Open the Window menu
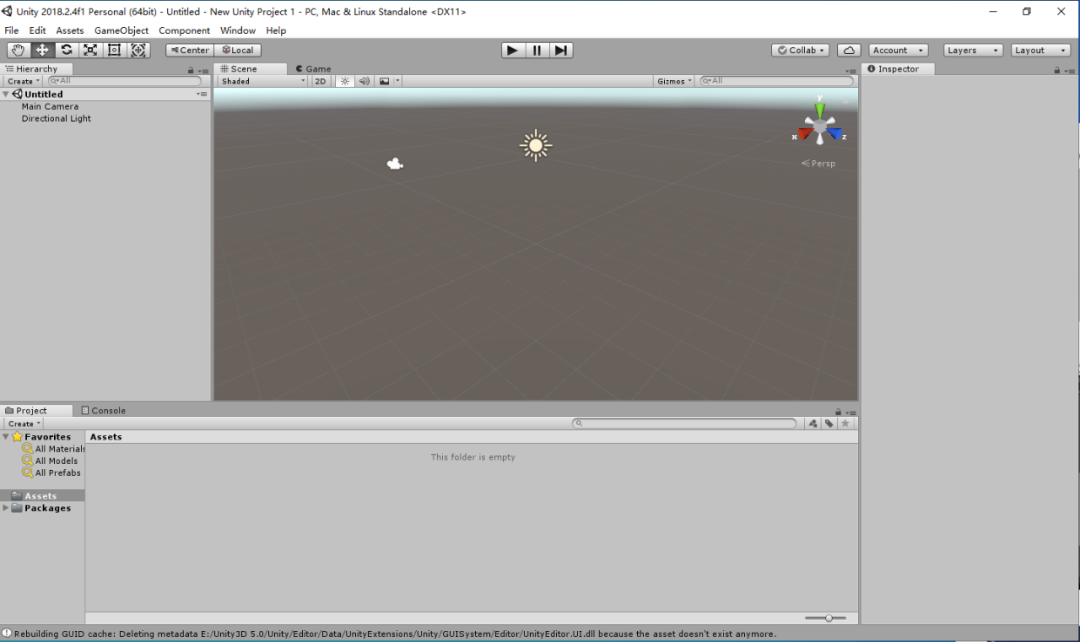Screen dimensions: 1080x642 click(x=238, y=30)
